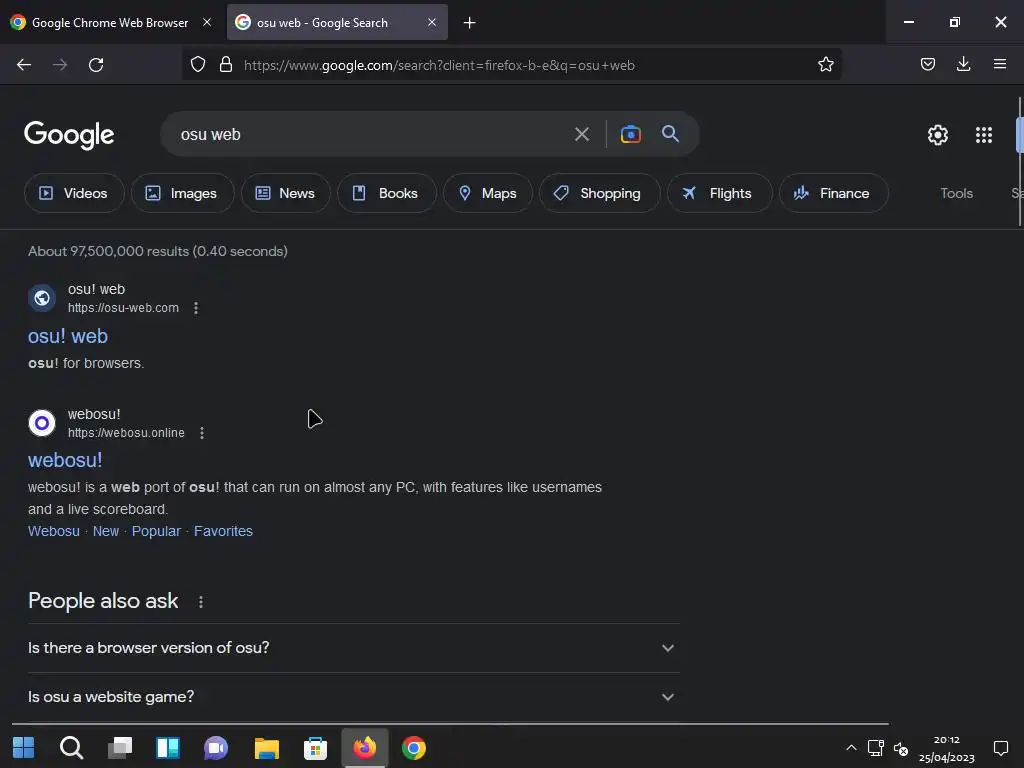
Task: Open Windows Start menu
Action: [x=24, y=748]
